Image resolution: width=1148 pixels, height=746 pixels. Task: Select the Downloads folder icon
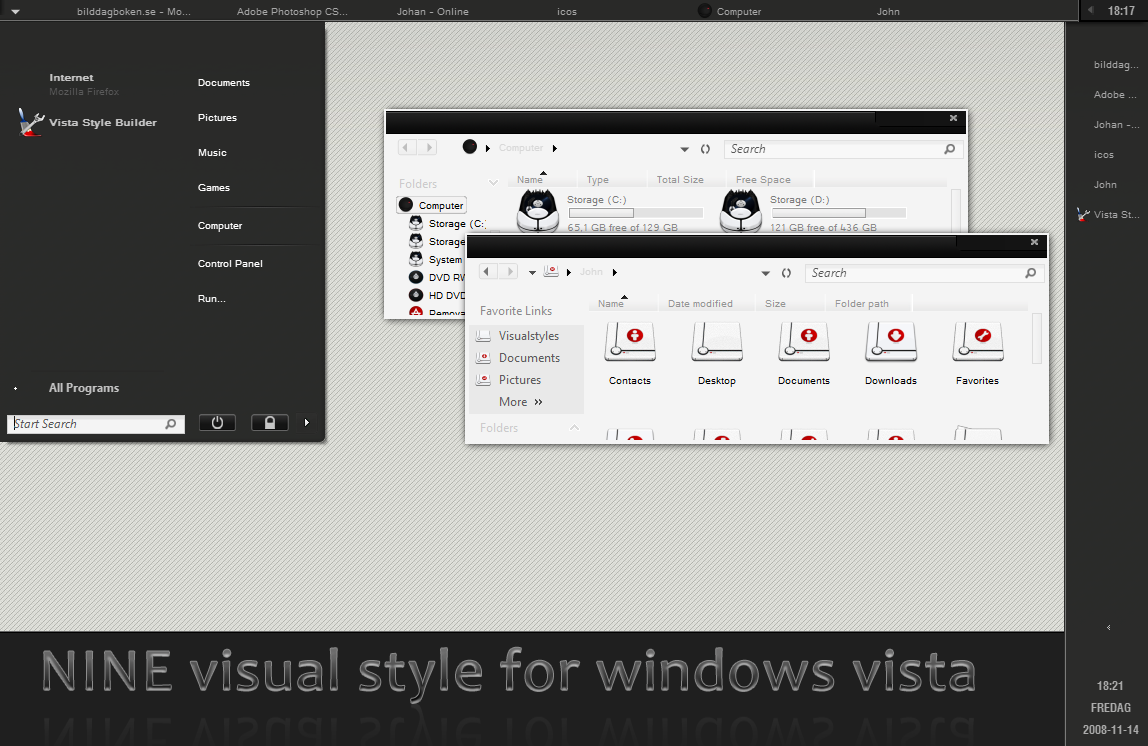tap(891, 342)
